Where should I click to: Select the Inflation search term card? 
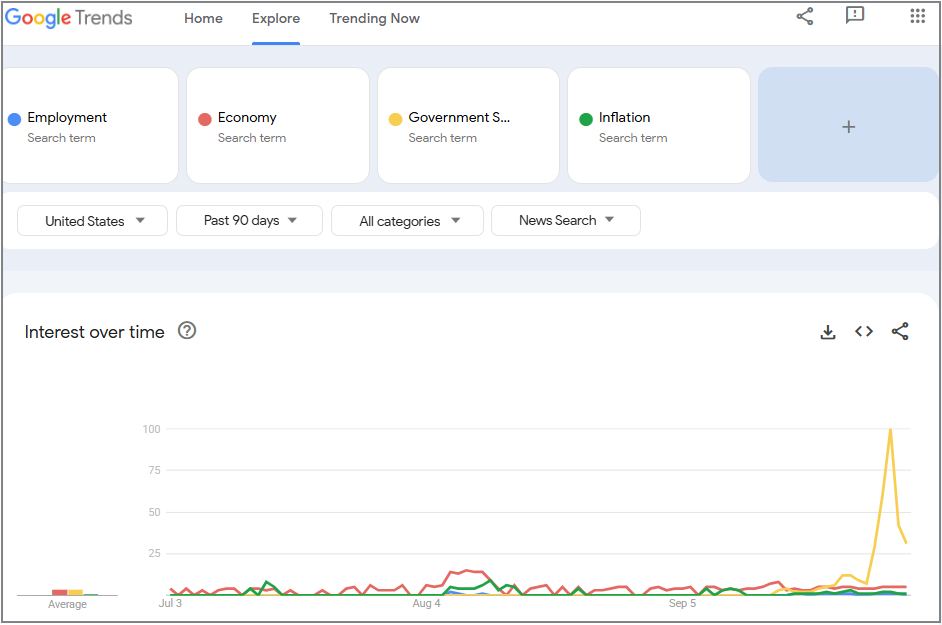coord(658,125)
